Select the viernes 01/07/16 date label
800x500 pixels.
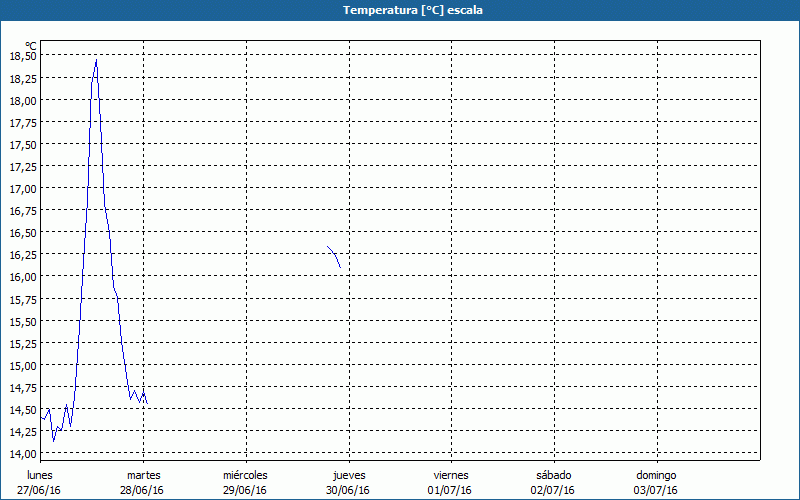(450, 482)
